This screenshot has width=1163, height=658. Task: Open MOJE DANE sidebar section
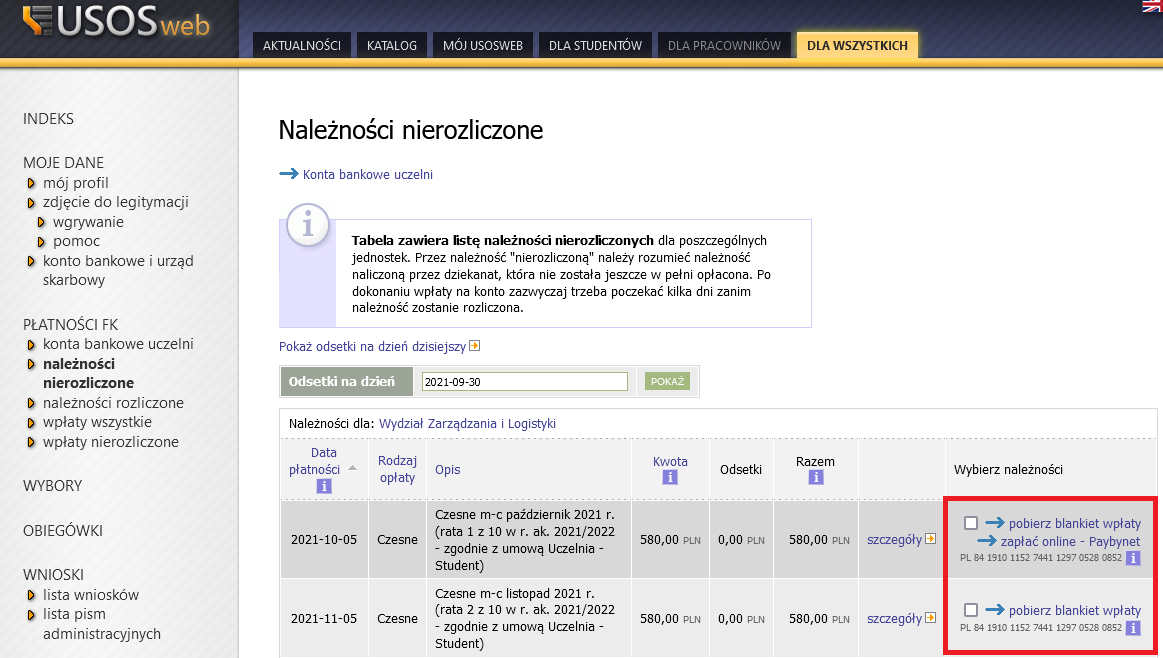pyautogui.click(x=63, y=162)
